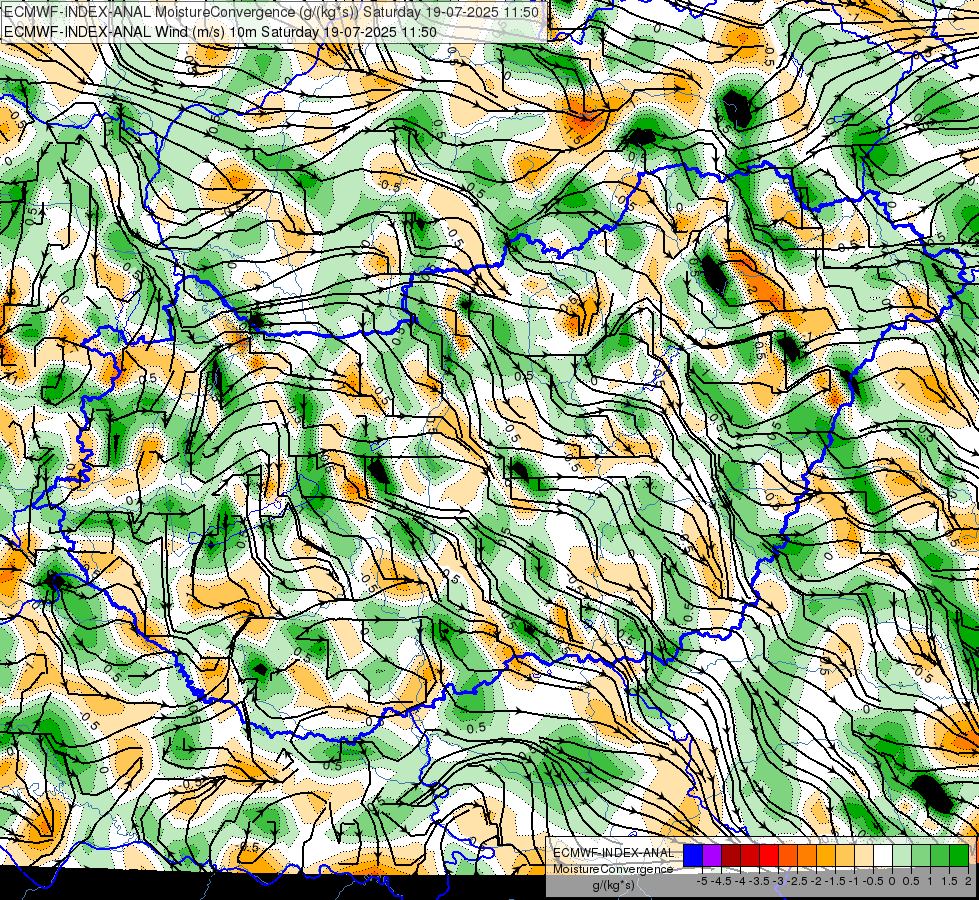The image size is (979, 900).
Task: Select the legend swatch between -2.5 and -2
Action: (x=807, y=855)
